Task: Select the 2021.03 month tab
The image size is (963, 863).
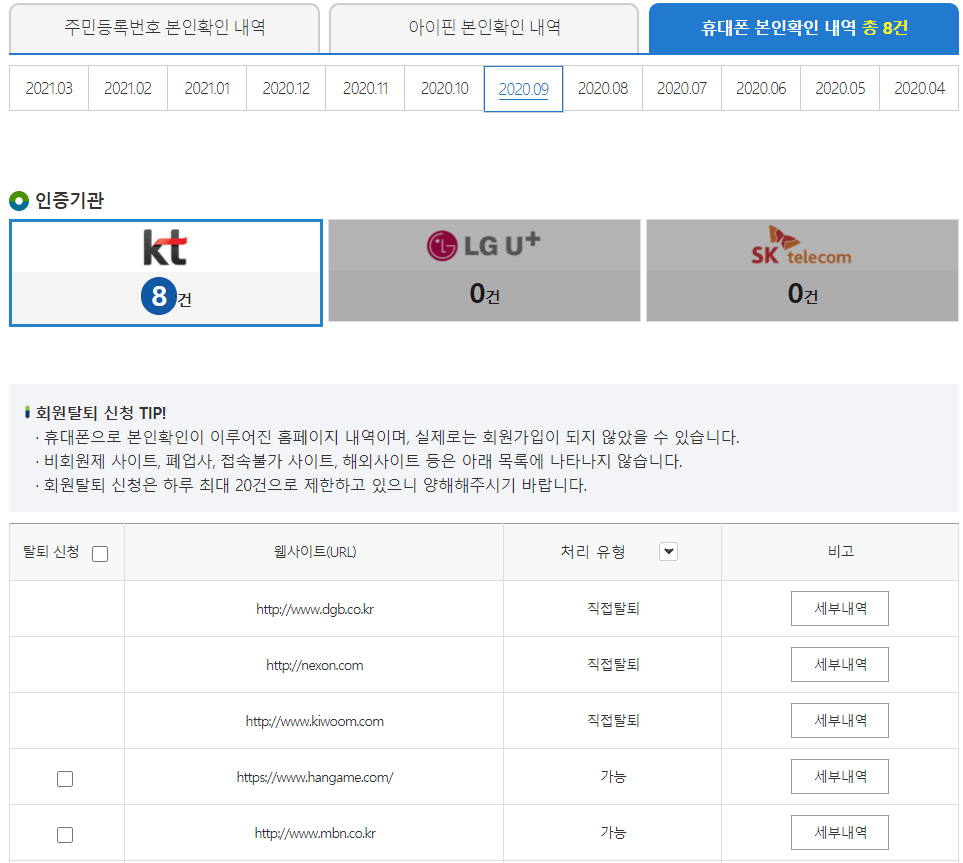Action: 47,88
